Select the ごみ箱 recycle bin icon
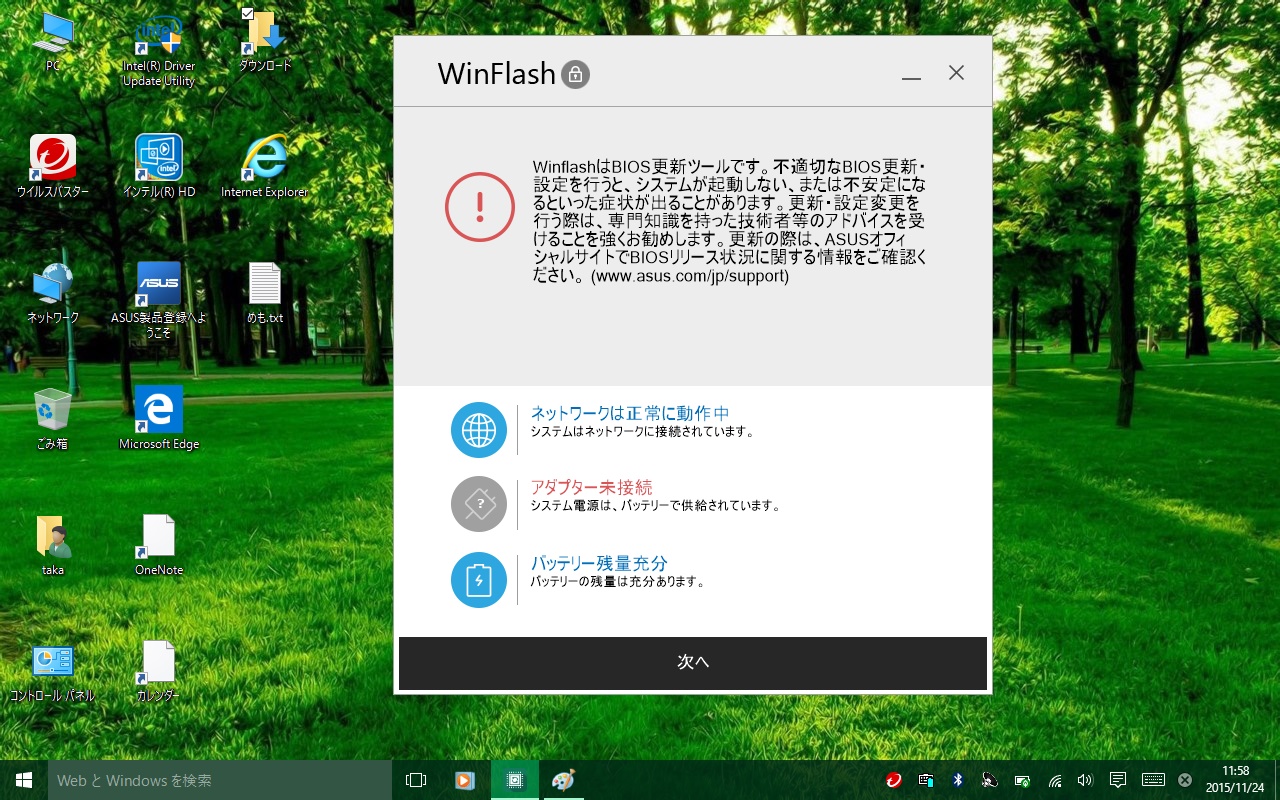 [52, 419]
